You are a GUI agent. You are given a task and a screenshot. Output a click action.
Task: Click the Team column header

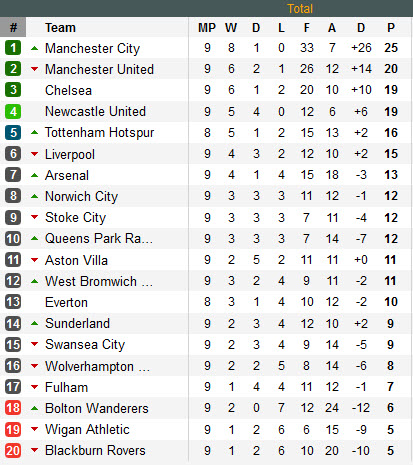tap(60, 28)
